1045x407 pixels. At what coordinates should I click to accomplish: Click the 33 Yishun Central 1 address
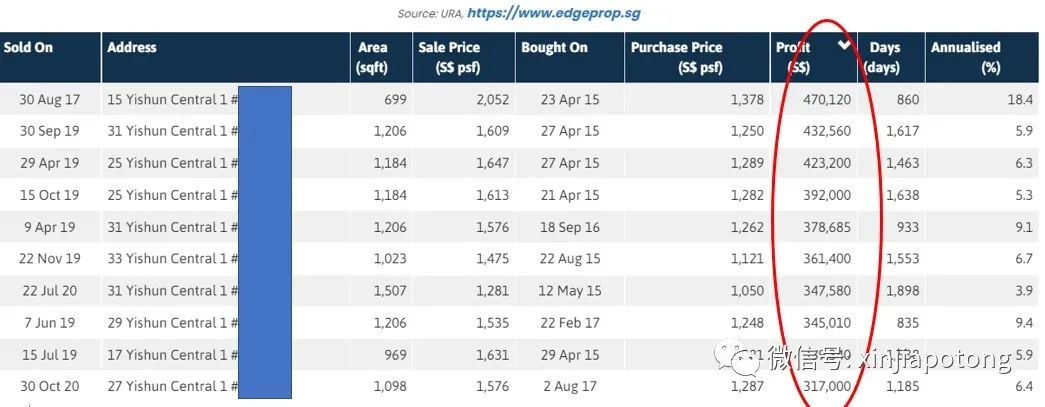[x=172, y=259]
